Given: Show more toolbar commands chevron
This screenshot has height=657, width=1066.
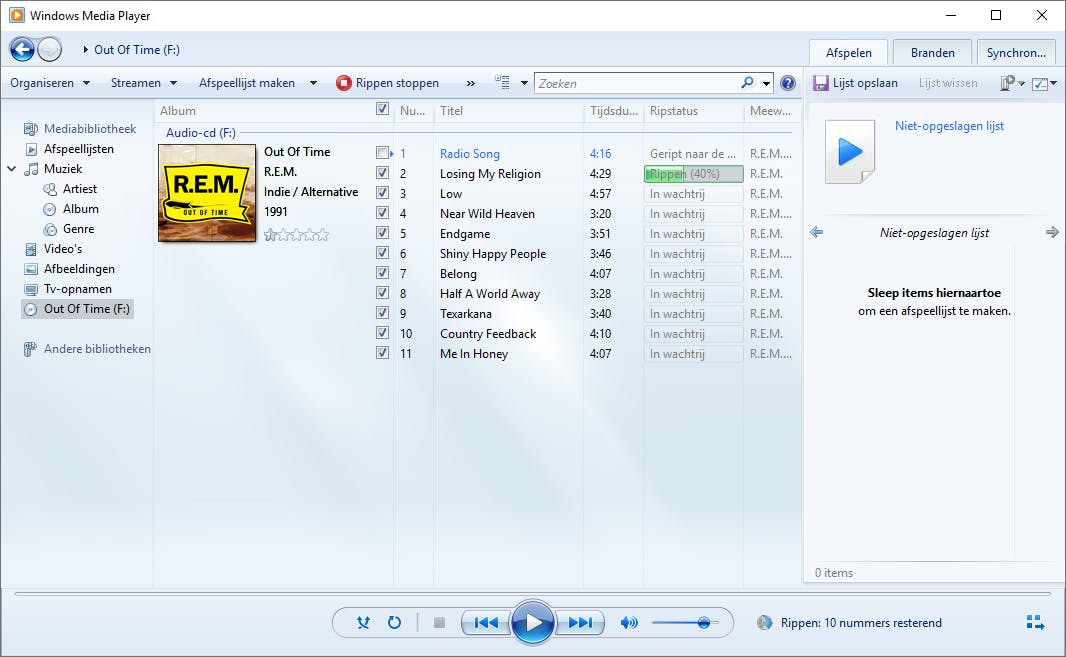Looking at the screenshot, I should [x=470, y=84].
